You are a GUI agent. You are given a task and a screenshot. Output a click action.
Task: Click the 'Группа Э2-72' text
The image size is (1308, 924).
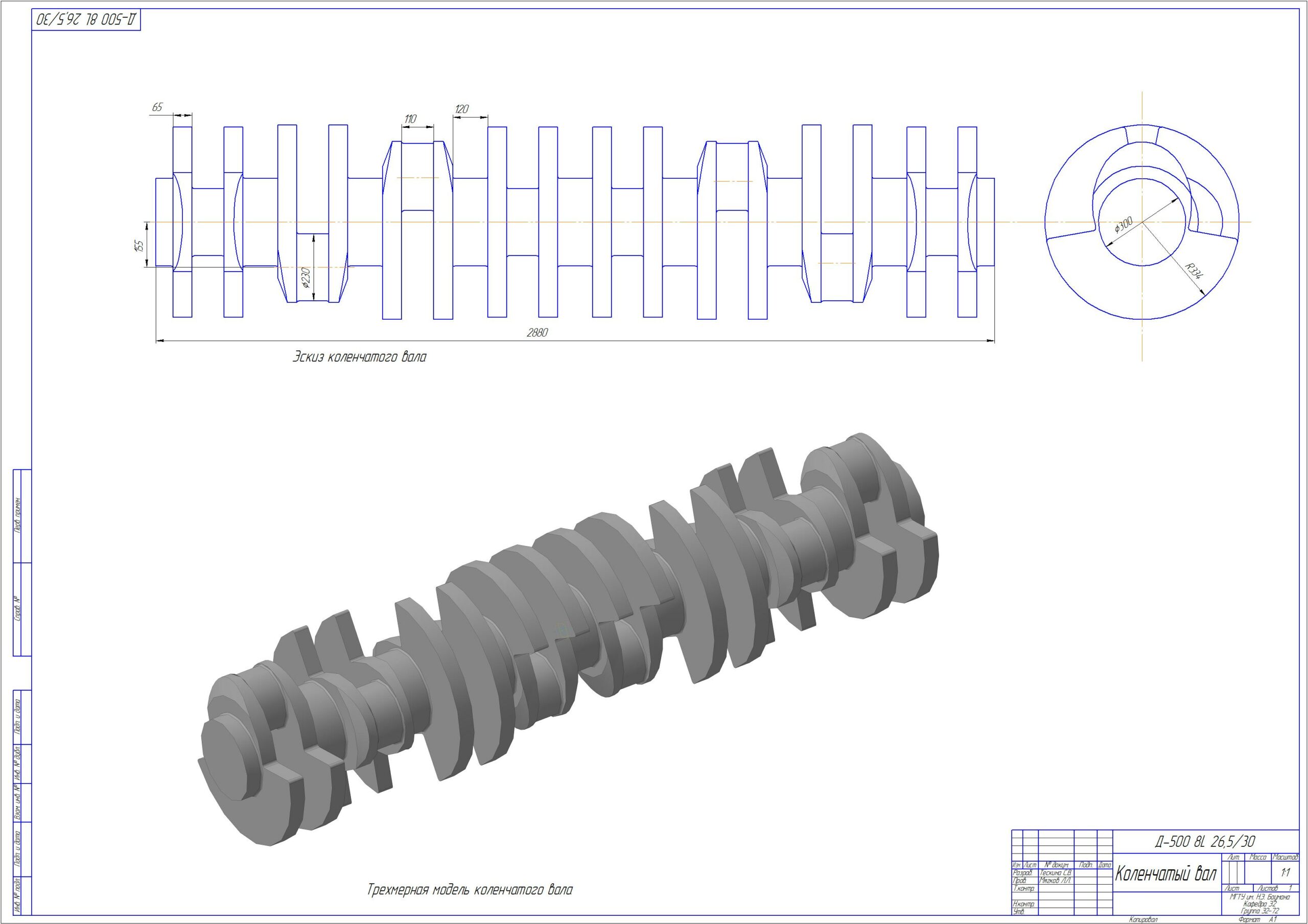(1259, 911)
